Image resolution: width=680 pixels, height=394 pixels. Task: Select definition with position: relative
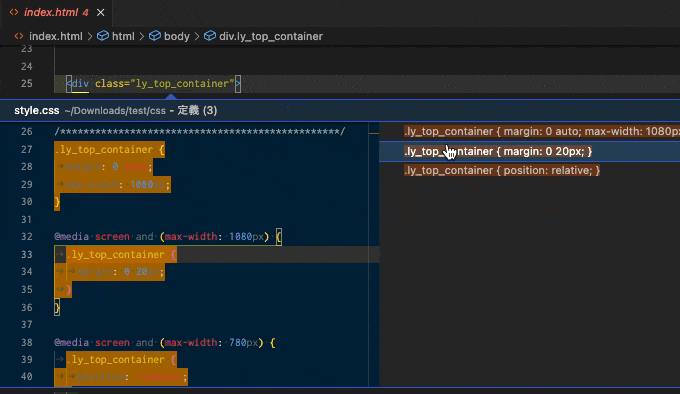[x=502, y=170]
